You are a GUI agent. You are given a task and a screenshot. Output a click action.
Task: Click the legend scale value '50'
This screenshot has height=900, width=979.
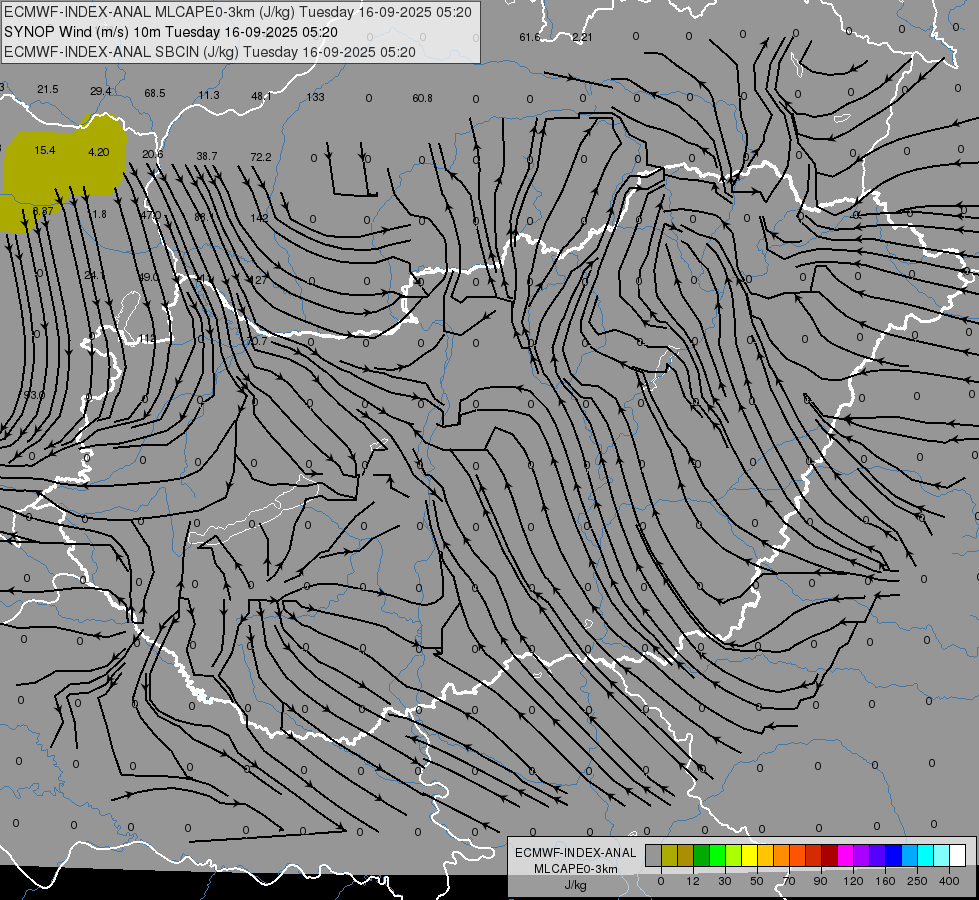tap(757, 881)
